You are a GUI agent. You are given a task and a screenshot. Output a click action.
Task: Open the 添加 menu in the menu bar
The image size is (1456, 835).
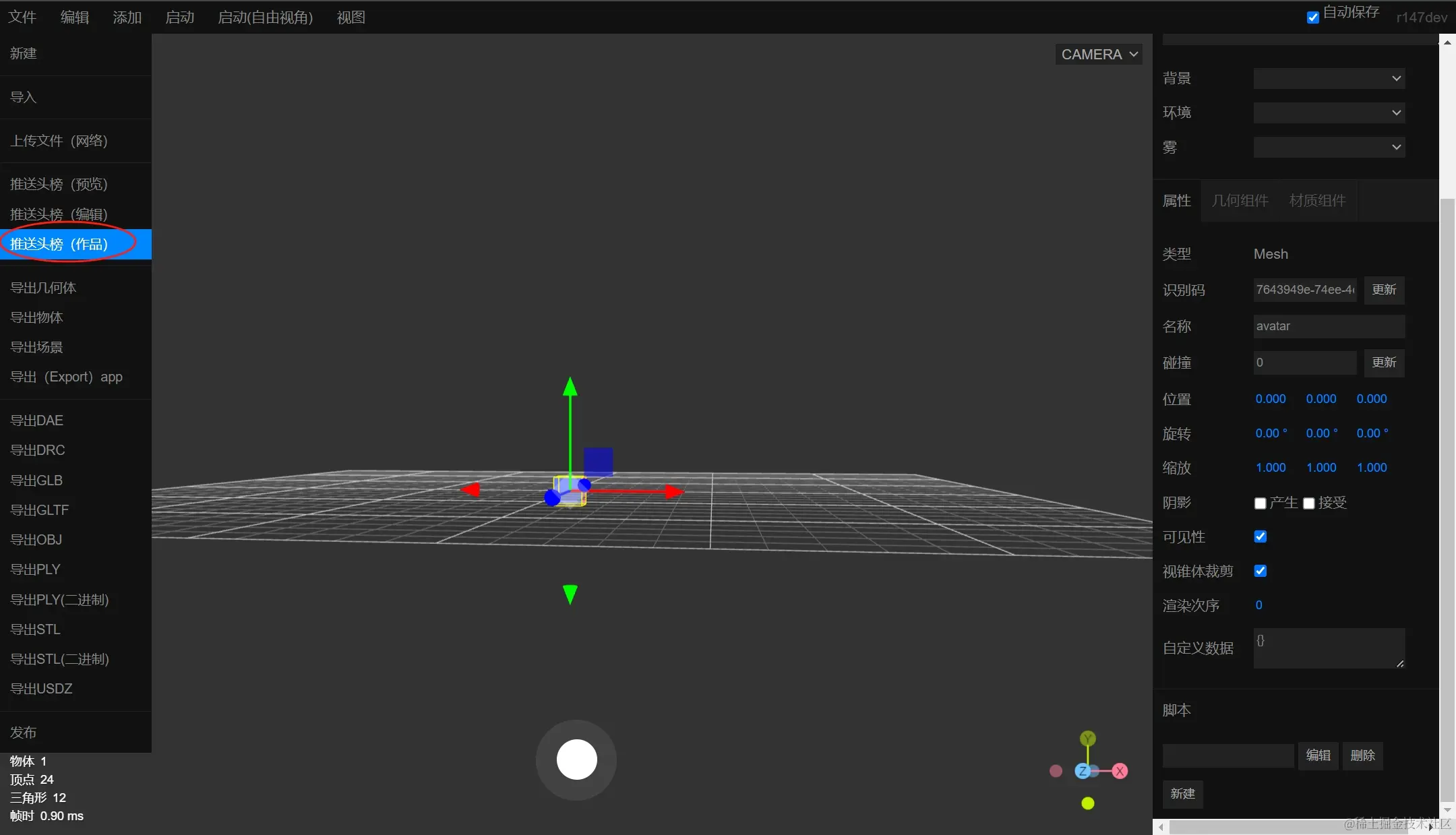[127, 18]
